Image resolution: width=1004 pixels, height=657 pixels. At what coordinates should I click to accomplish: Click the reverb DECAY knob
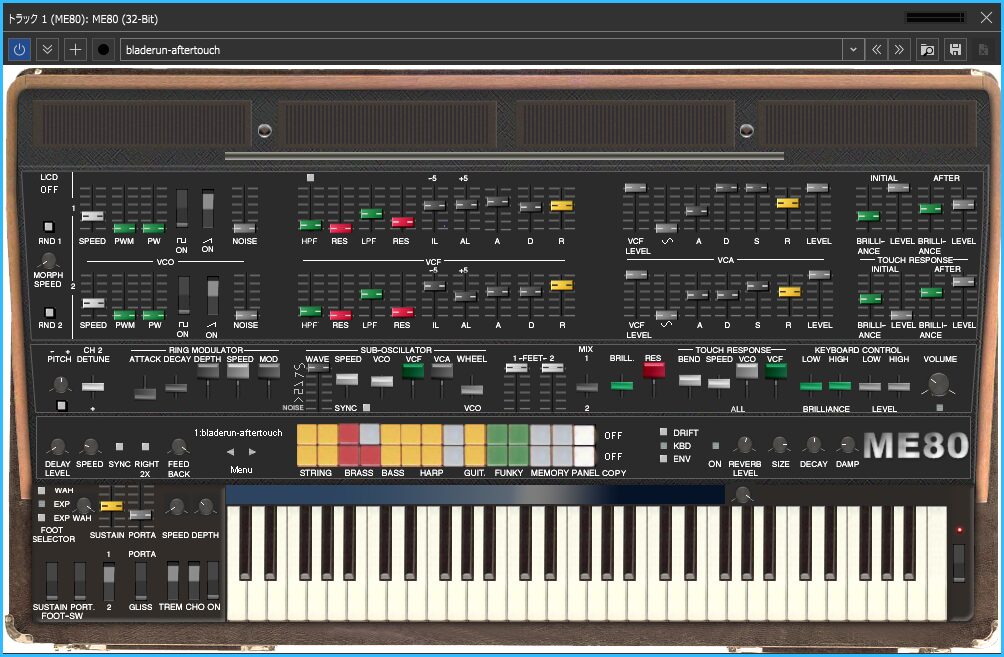click(x=813, y=444)
